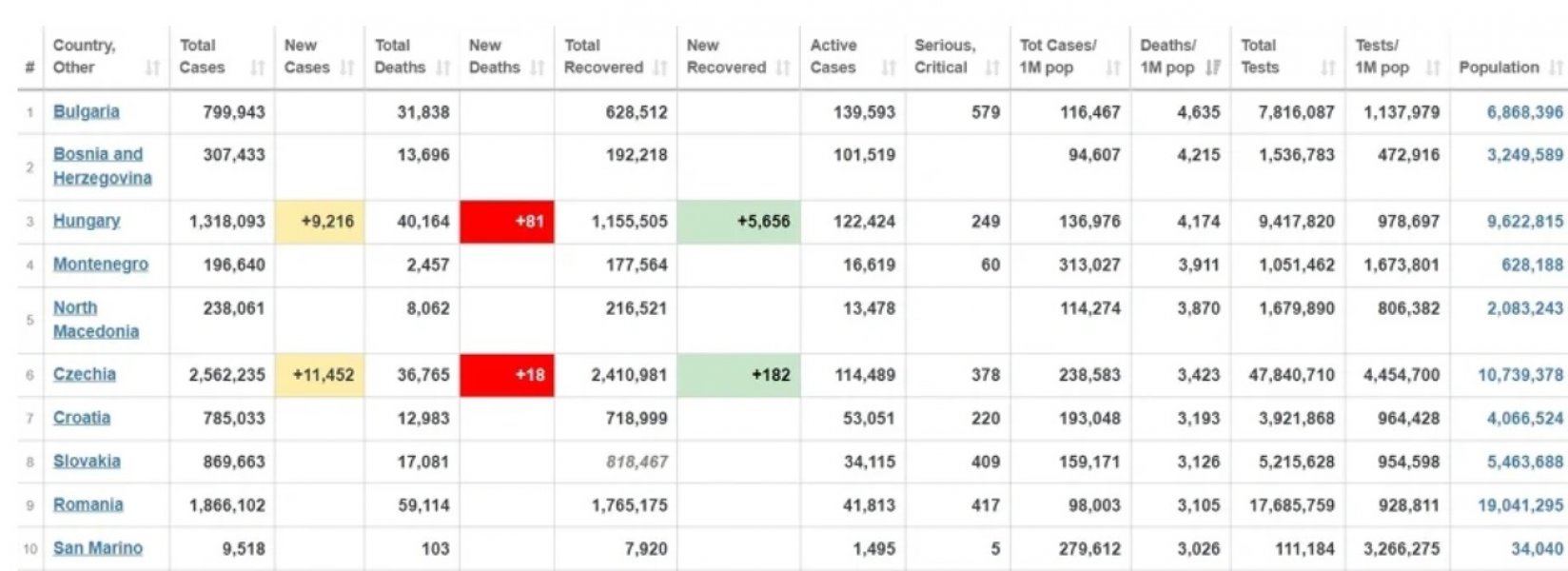
Task: Click San Marino country link
Action: point(98,548)
